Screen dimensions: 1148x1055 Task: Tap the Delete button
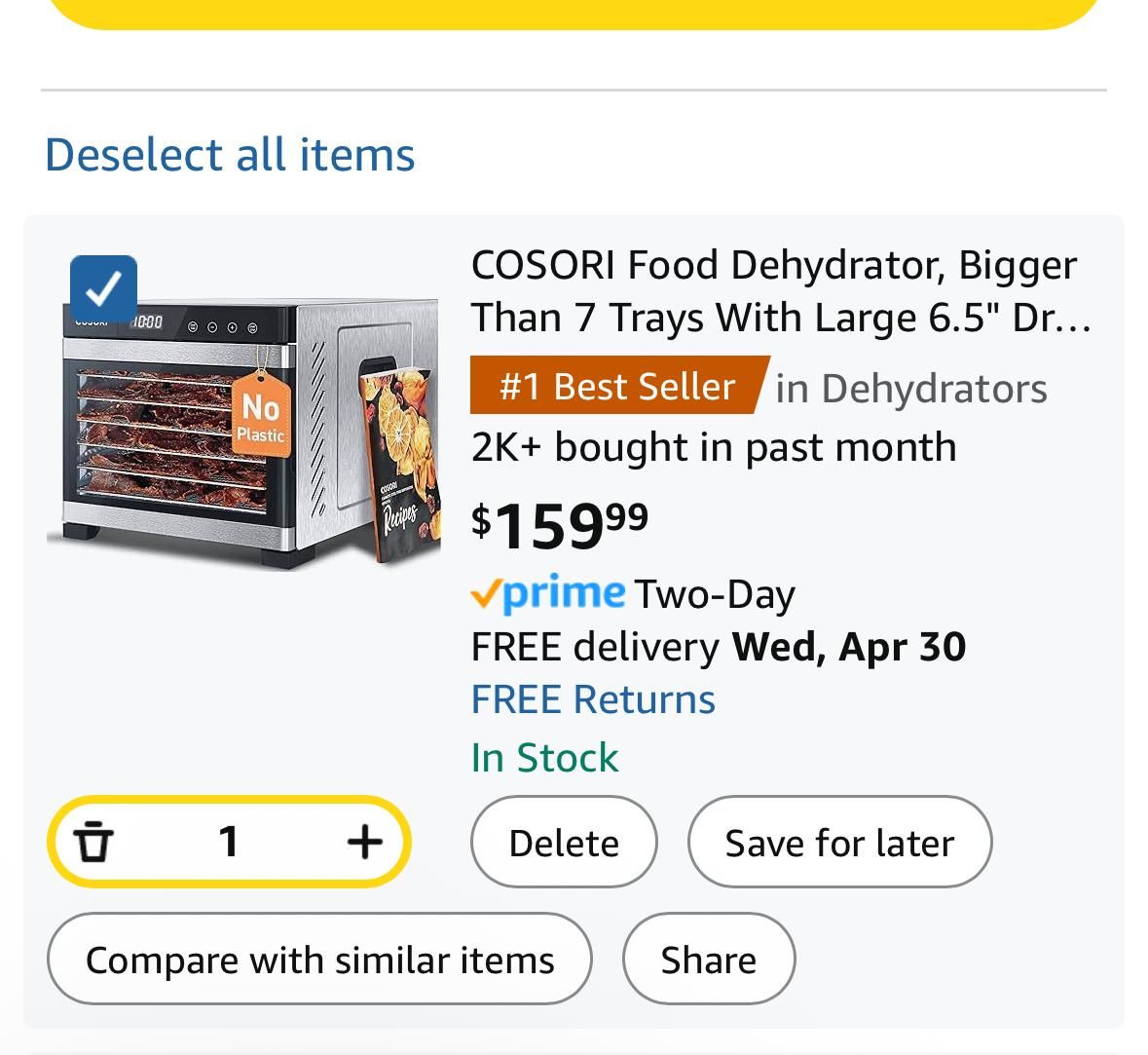[x=564, y=842]
